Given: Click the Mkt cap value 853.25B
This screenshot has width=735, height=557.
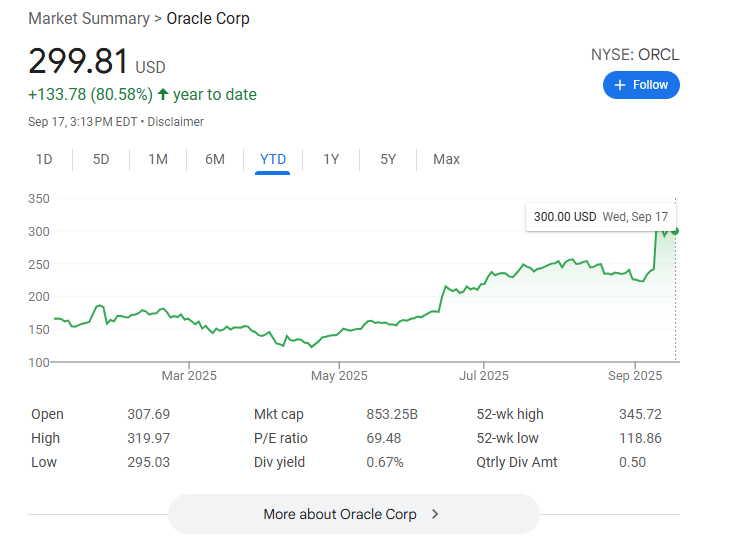Looking at the screenshot, I should (x=392, y=414).
